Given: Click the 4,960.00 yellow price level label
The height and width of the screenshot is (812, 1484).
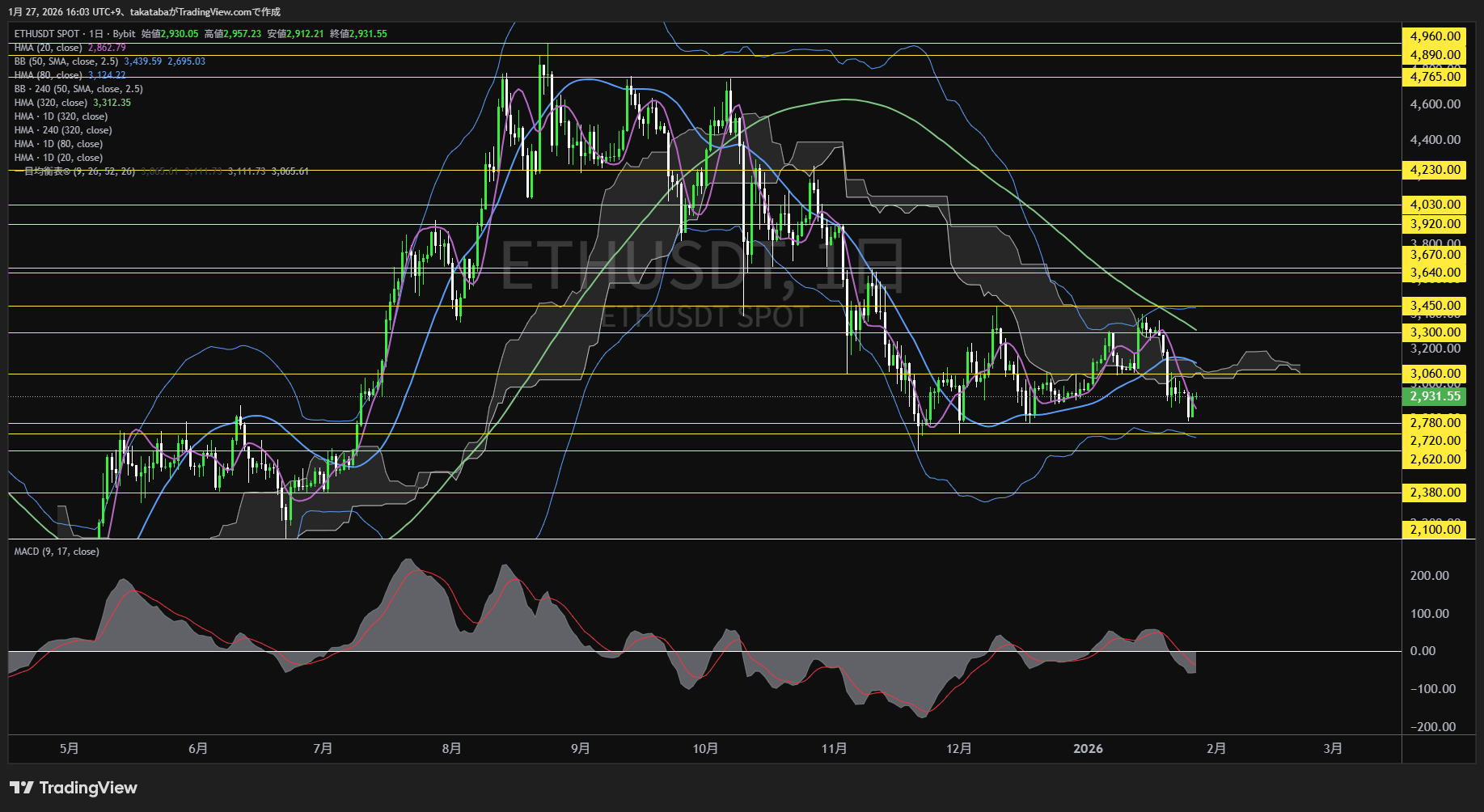Looking at the screenshot, I should [1435, 36].
